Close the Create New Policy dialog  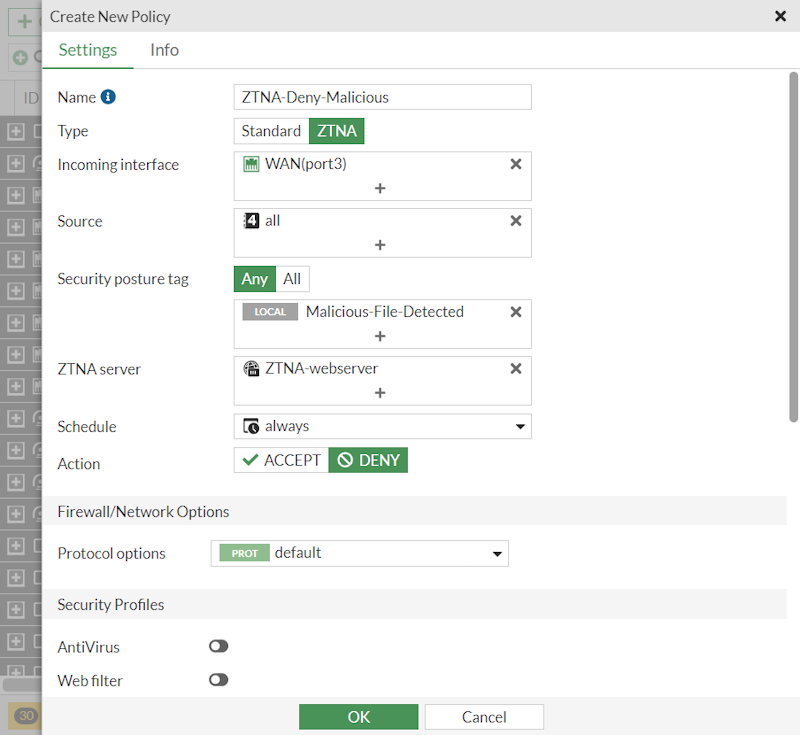tap(780, 16)
